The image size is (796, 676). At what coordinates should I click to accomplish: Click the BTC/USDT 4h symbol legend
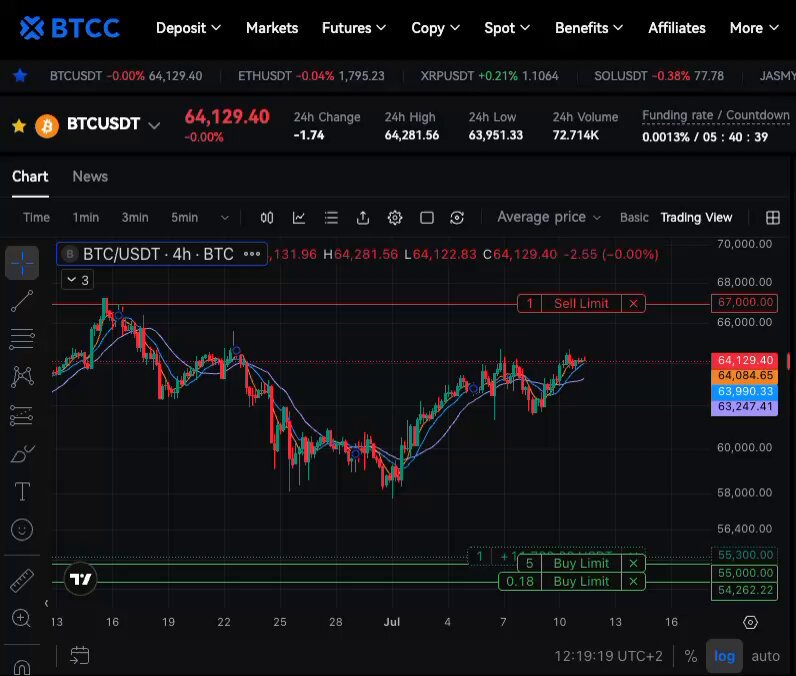click(x=158, y=254)
